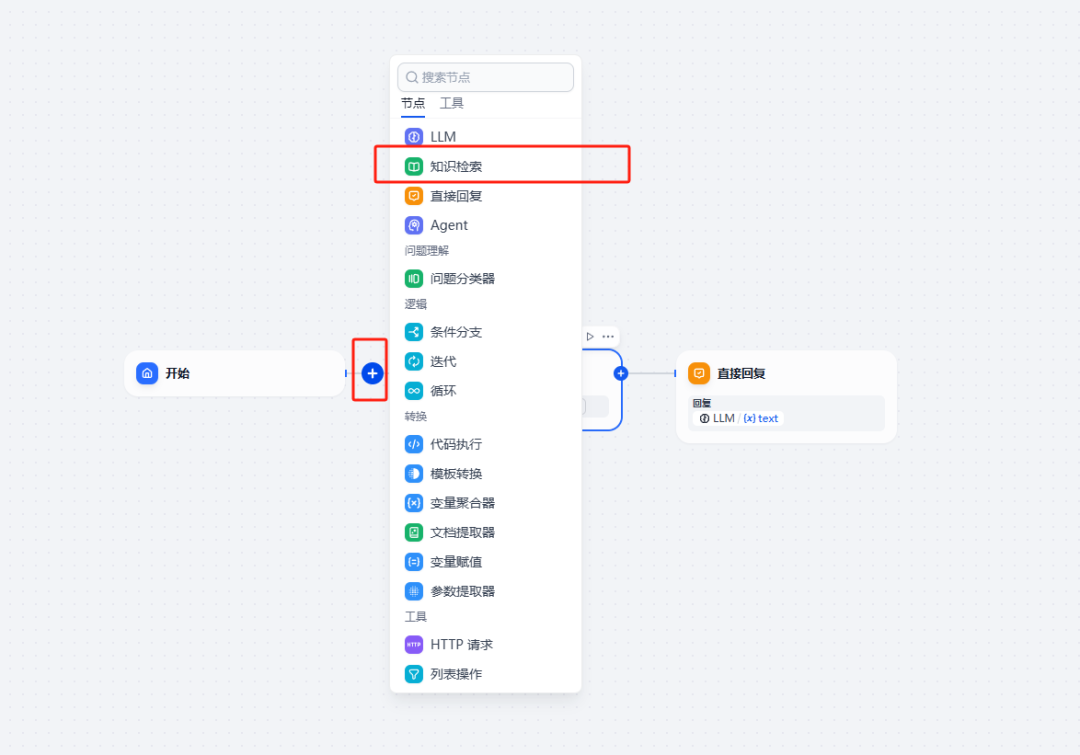Select the 知识检索 node icon
Image resolution: width=1080 pixels, height=755 pixels.
click(x=414, y=166)
